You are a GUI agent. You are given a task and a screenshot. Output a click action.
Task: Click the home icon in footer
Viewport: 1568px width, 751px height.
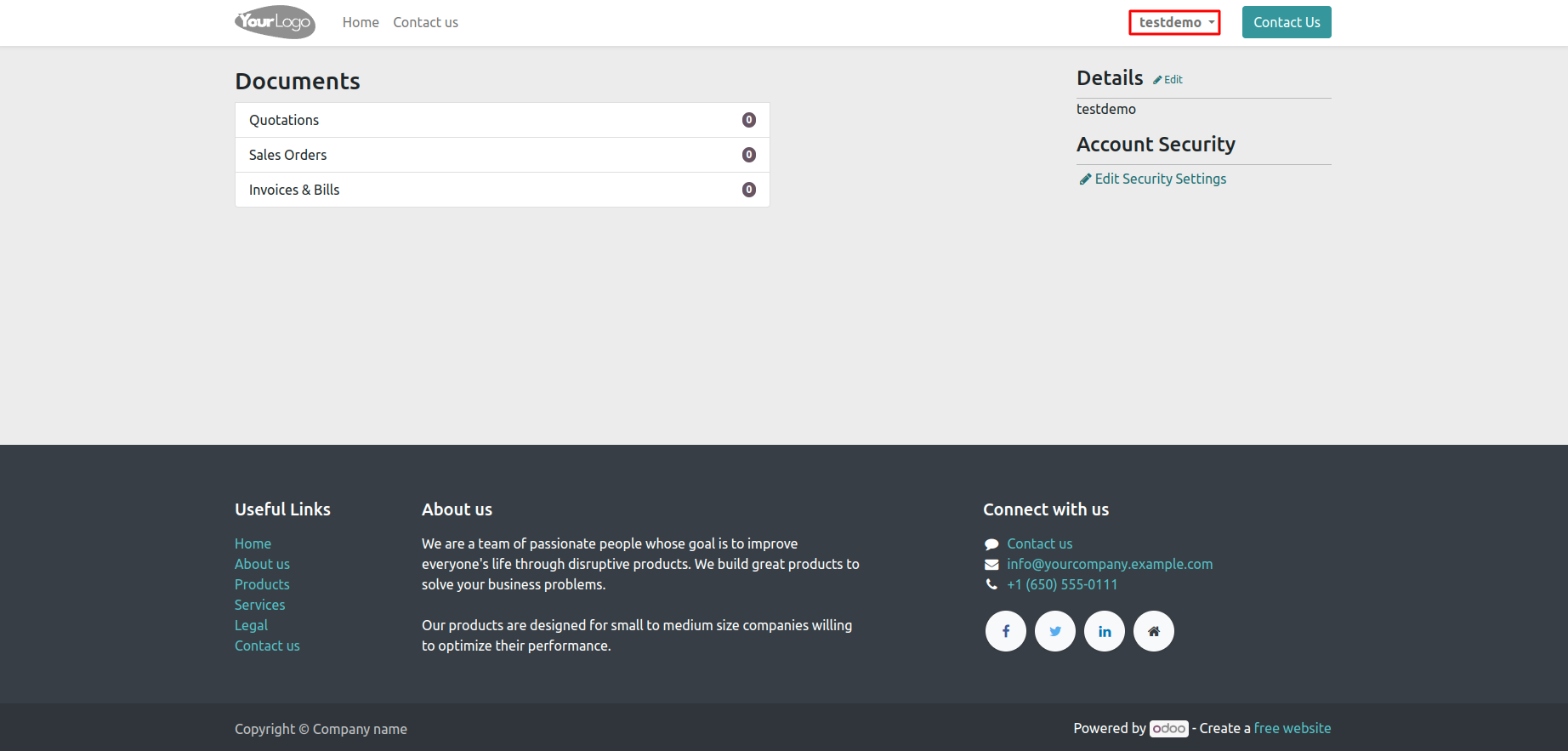click(1153, 631)
